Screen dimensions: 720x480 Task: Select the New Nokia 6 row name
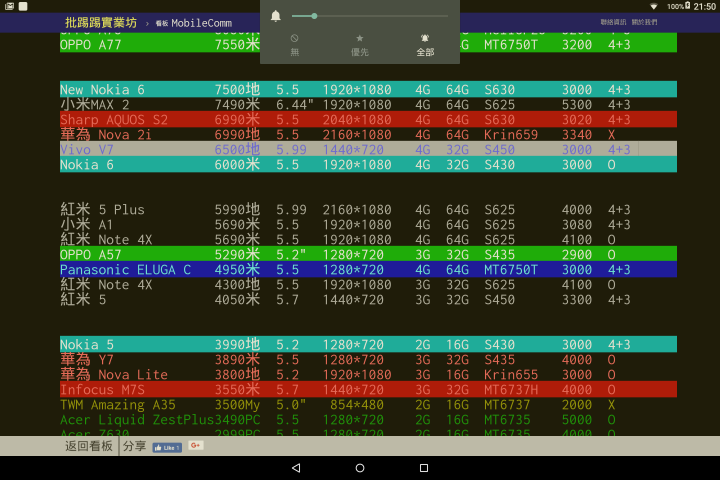102,90
